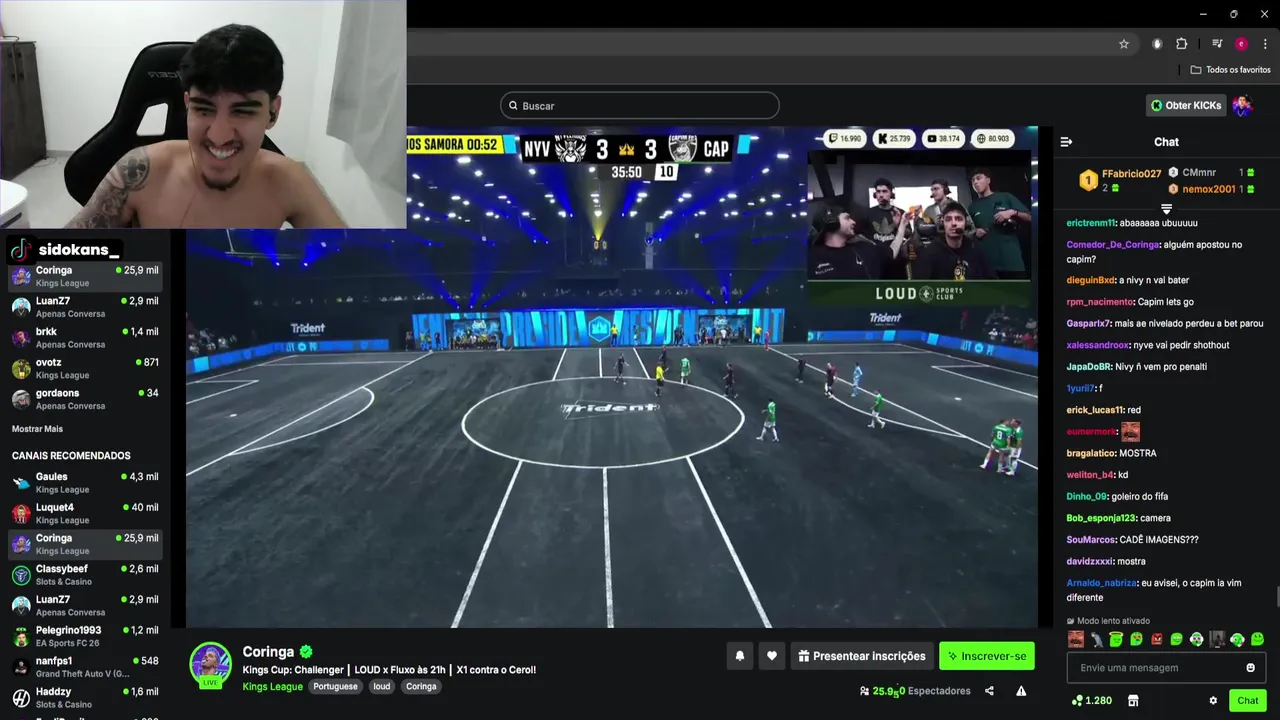Select the loud tag
The image size is (1280, 720).
point(382,687)
